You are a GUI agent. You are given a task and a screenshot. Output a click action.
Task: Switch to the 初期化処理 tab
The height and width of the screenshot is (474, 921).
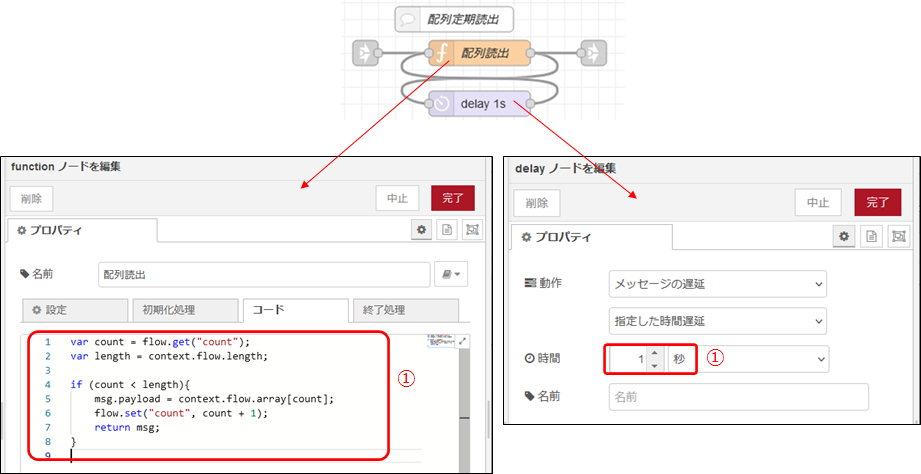pos(184,310)
